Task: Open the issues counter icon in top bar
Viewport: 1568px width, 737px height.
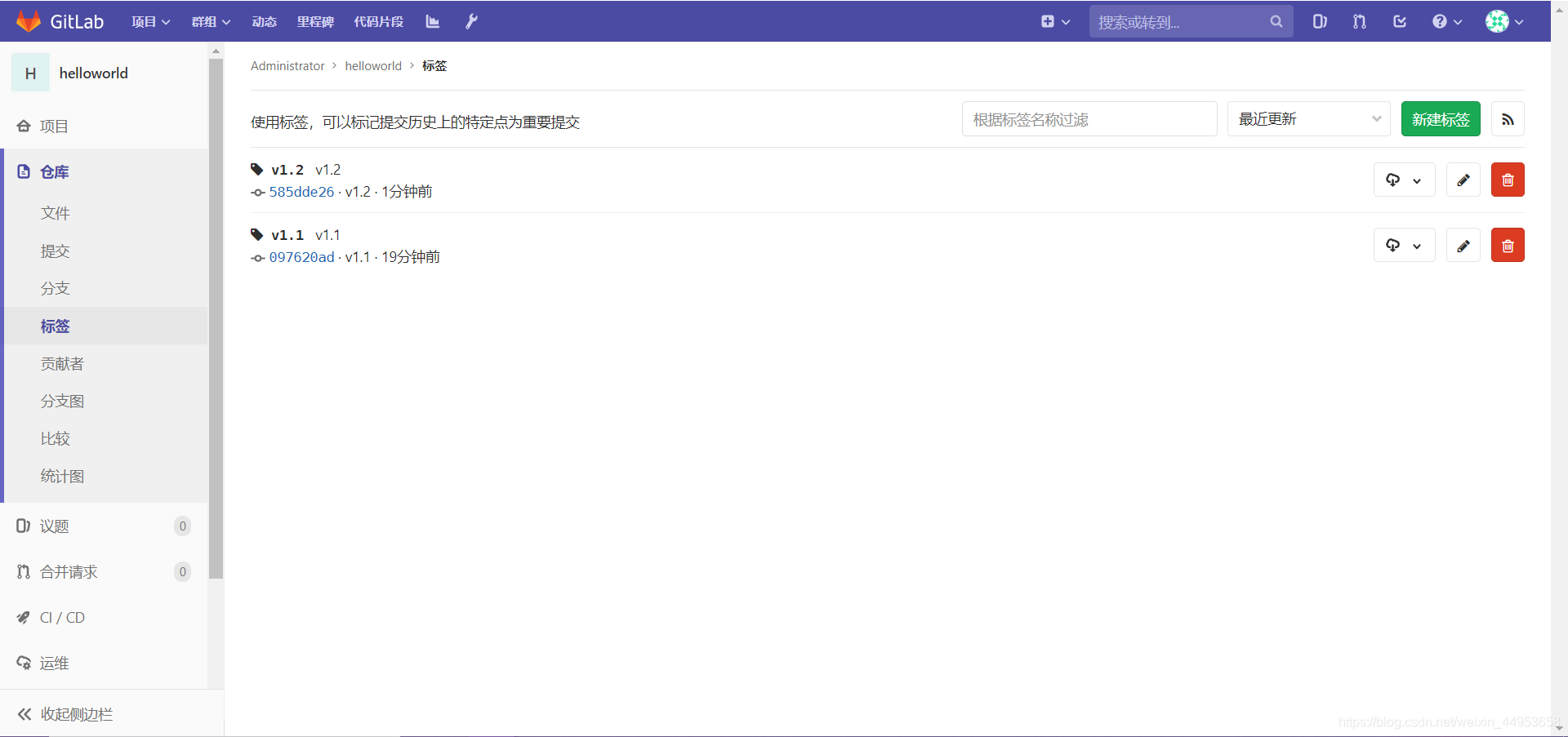Action: pyautogui.click(x=1320, y=21)
